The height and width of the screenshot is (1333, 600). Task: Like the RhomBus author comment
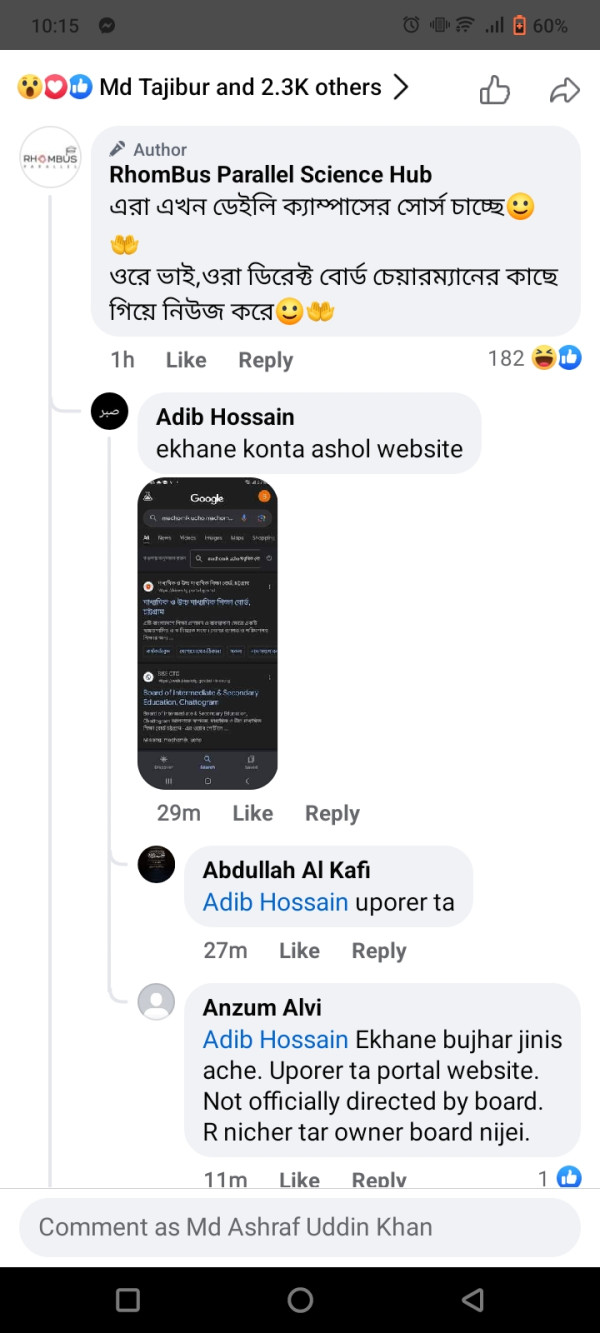tap(186, 360)
